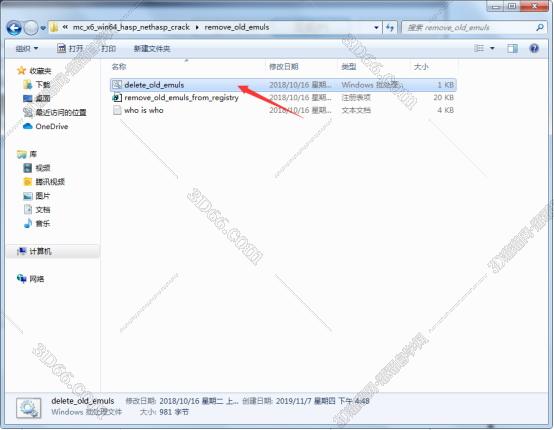Image resolution: width=554 pixels, height=430 pixels.
Task: Click the search remove_old_emuls input field
Action: coord(469,27)
